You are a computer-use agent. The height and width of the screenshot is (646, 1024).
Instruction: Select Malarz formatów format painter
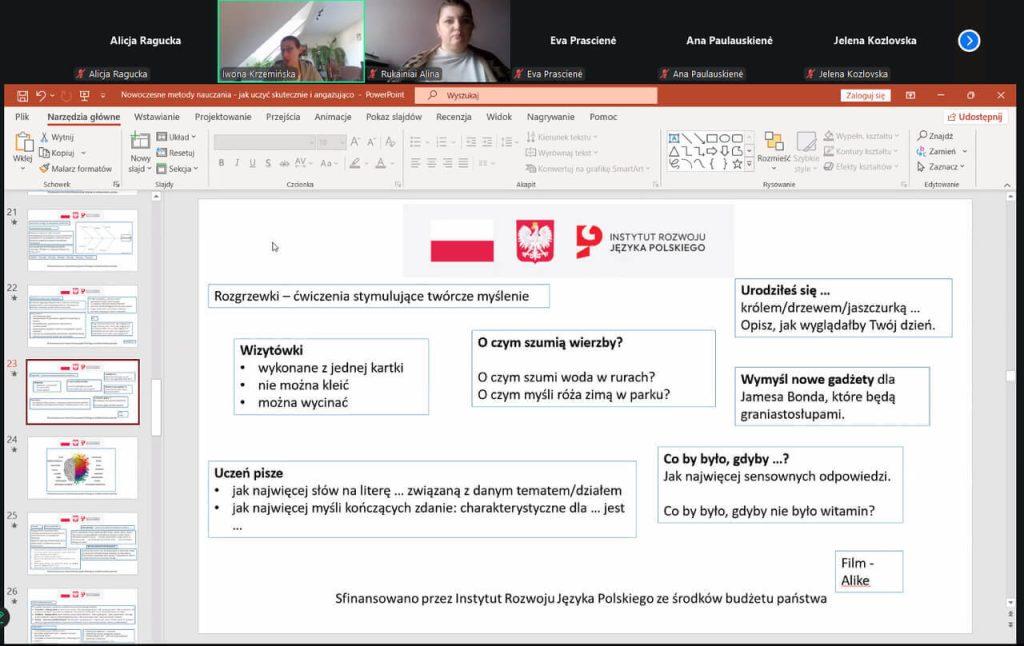pos(76,169)
